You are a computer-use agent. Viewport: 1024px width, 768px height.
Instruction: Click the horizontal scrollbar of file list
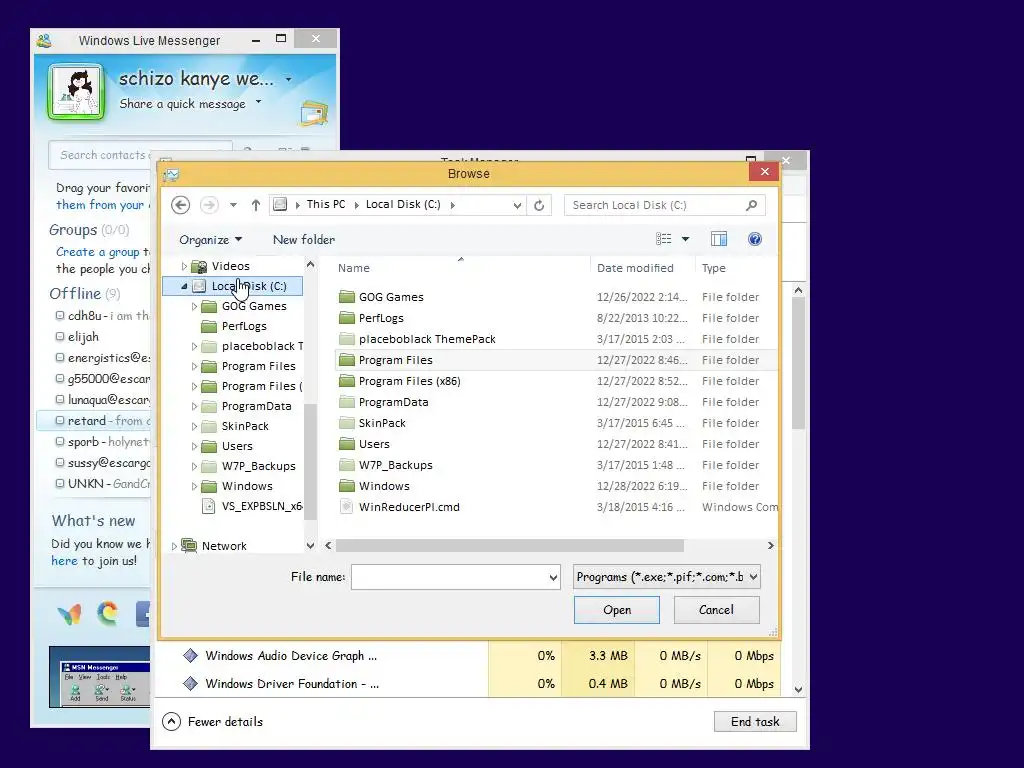click(509, 545)
